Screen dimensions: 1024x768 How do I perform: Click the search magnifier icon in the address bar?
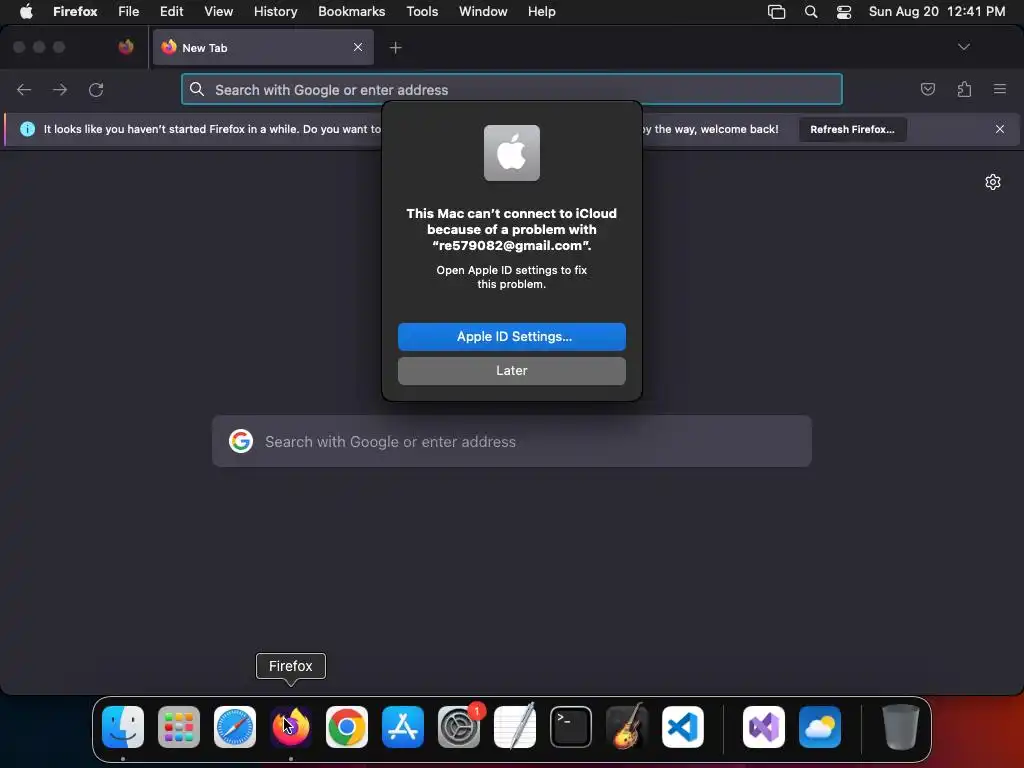click(197, 89)
